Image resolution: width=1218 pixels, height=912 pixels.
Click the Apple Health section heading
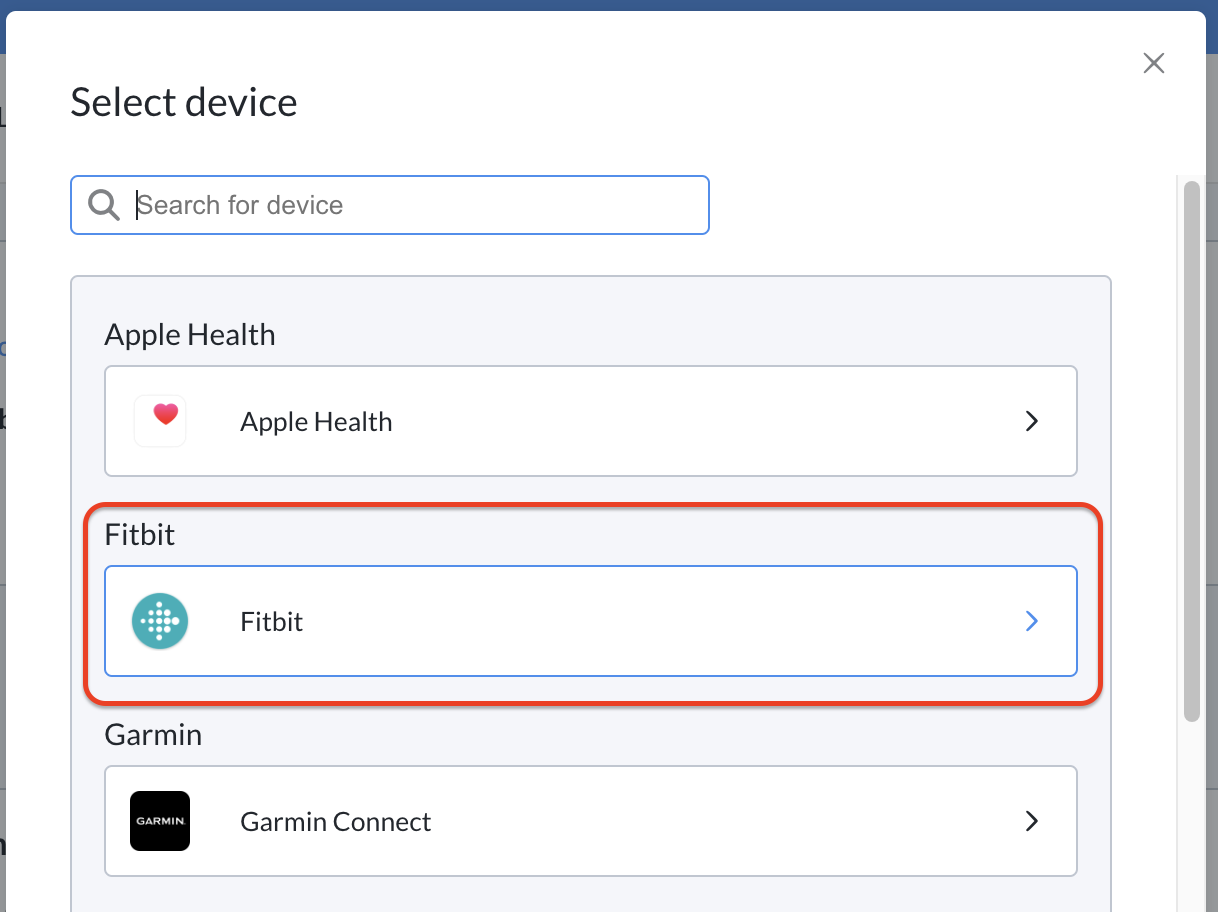[190, 335]
